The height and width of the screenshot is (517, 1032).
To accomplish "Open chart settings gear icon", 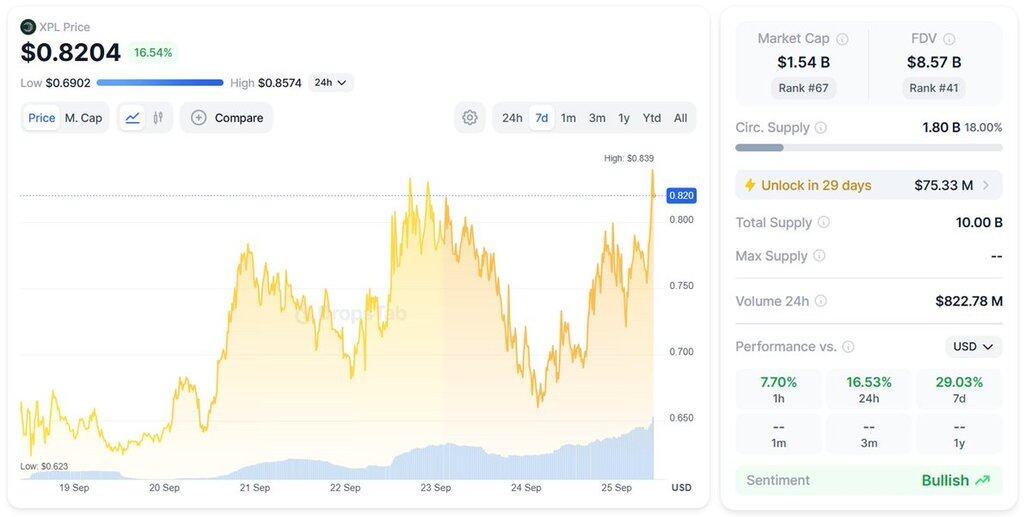I will point(469,118).
